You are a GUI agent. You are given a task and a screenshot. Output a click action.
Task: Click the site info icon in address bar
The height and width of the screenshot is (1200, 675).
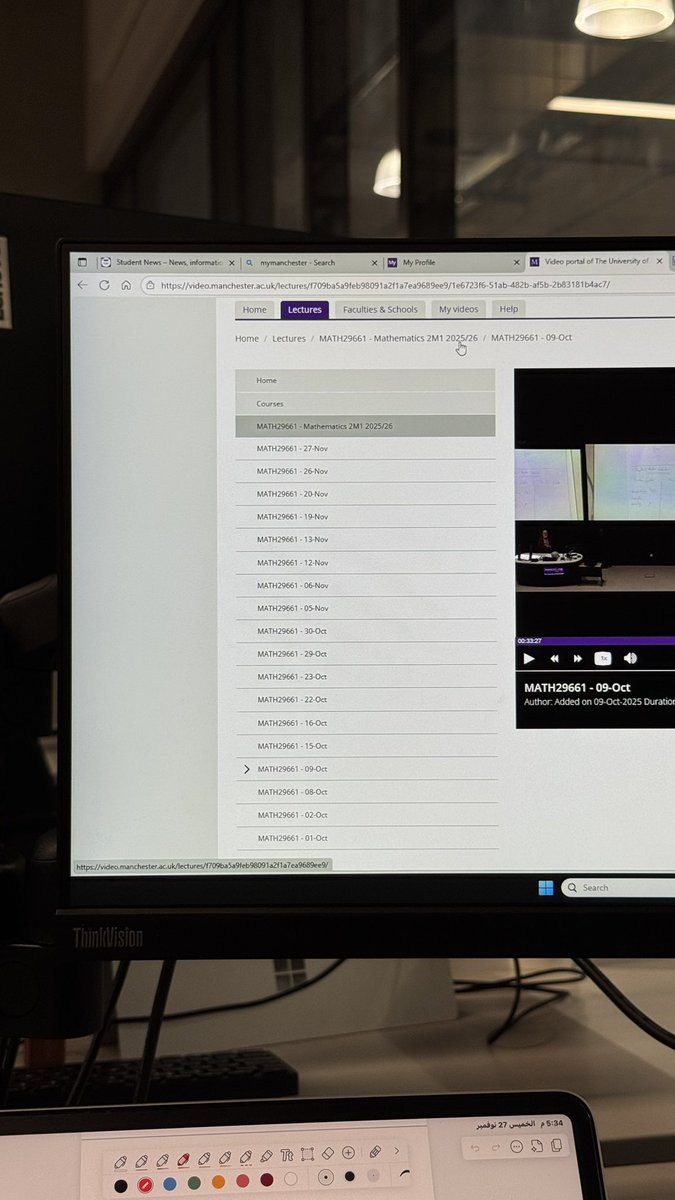pyautogui.click(x=150, y=285)
